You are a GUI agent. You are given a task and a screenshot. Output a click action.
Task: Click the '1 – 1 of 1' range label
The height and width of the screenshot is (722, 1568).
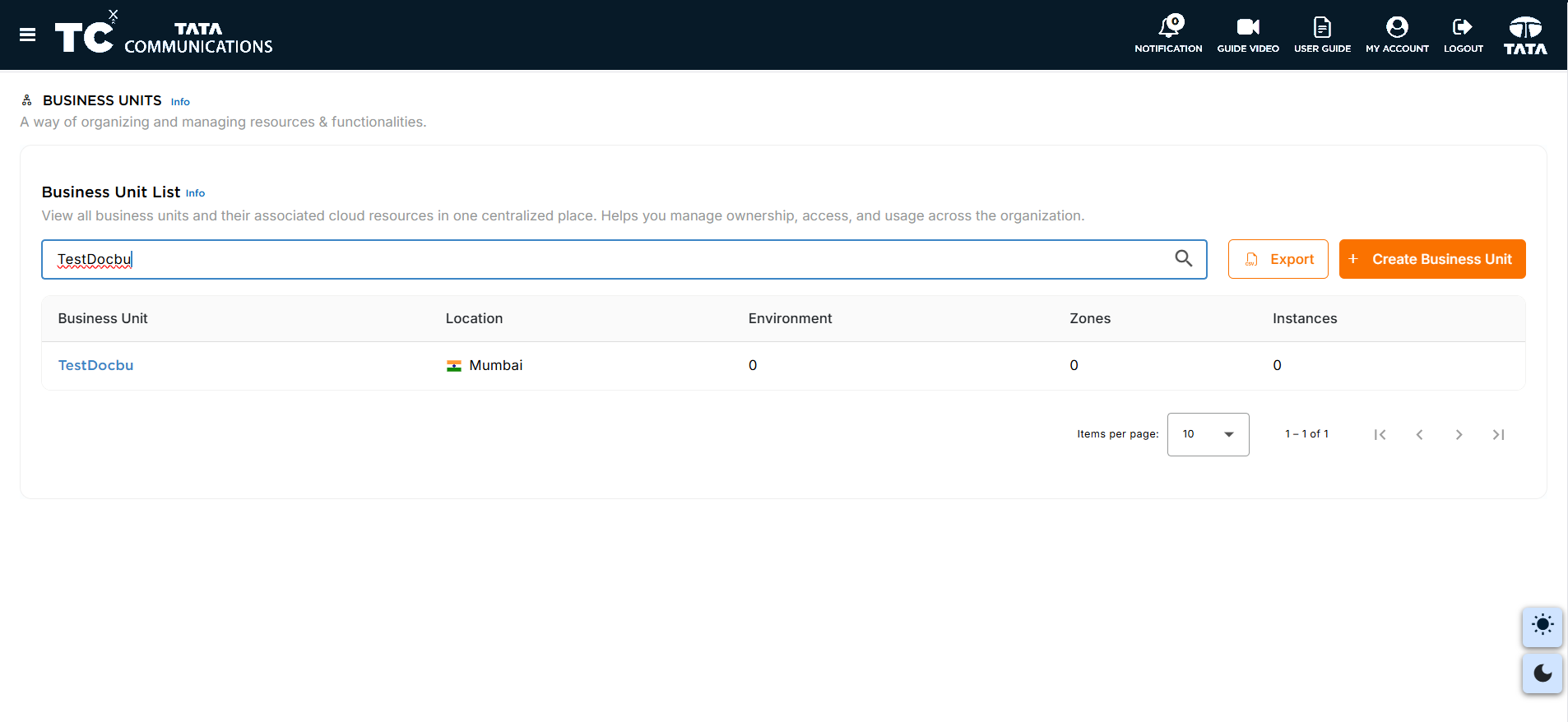pyautogui.click(x=1306, y=434)
